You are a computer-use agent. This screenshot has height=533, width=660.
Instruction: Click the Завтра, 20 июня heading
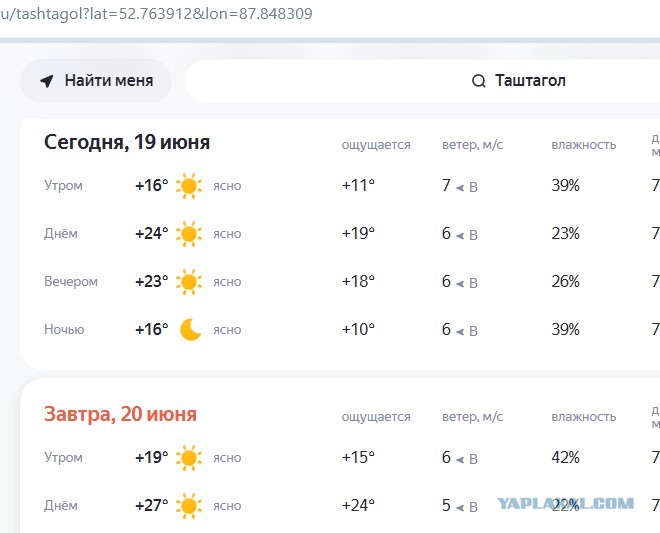pos(120,414)
